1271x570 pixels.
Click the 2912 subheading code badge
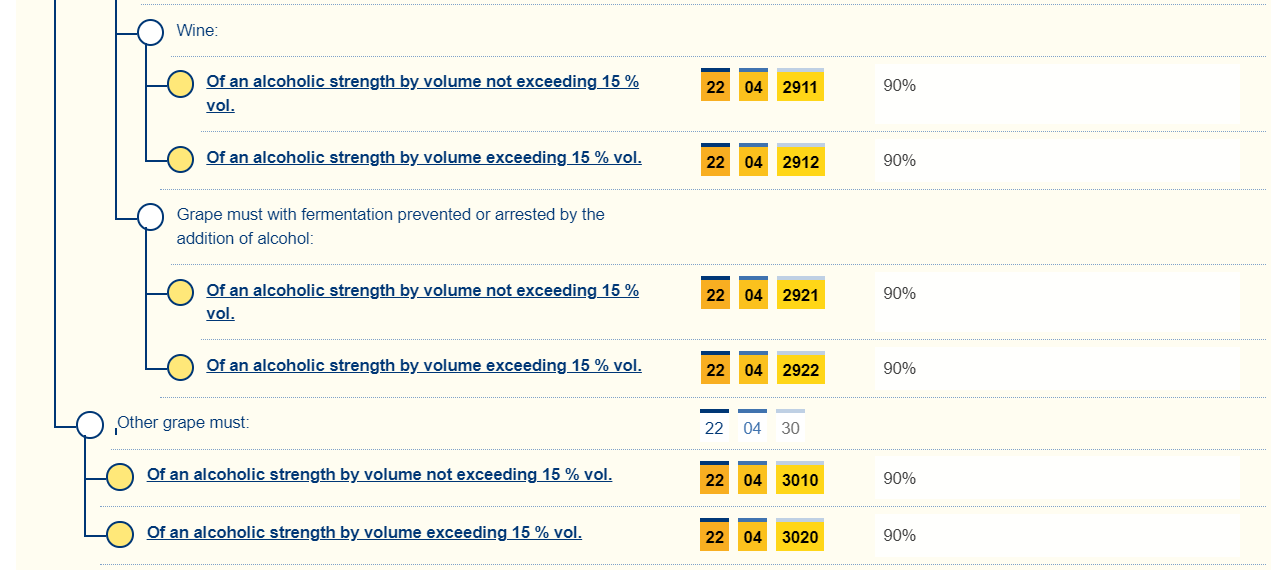(x=800, y=162)
